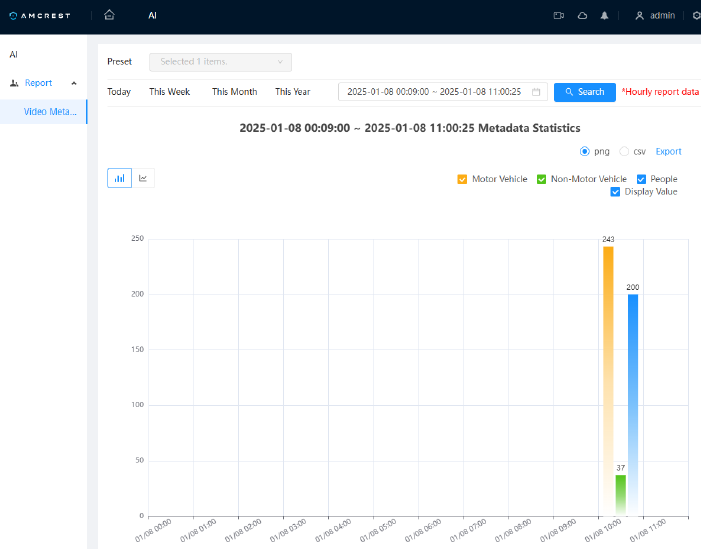Screen dimensions: 701x551
Task: Click the Report people icon in sidebar
Action: (14, 83)
